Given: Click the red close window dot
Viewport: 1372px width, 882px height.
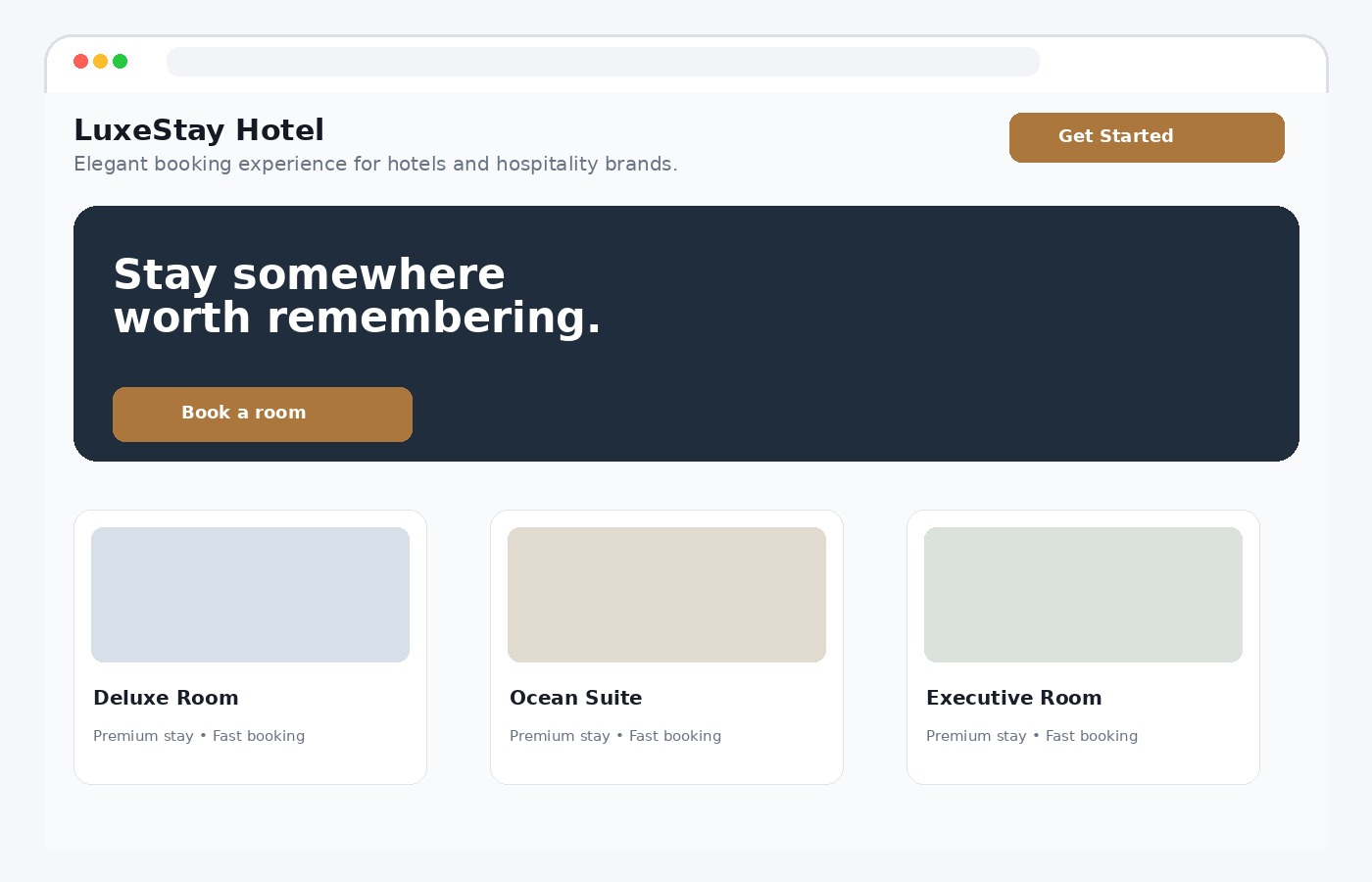Looking at the screenshot, I should pyautogui.click(x=81, y=62).
